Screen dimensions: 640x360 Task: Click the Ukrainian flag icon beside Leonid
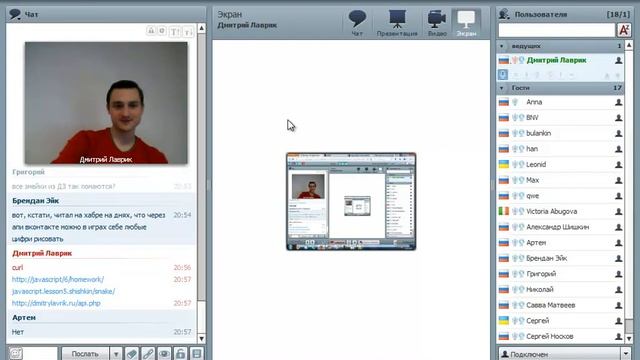pos(504,164)
